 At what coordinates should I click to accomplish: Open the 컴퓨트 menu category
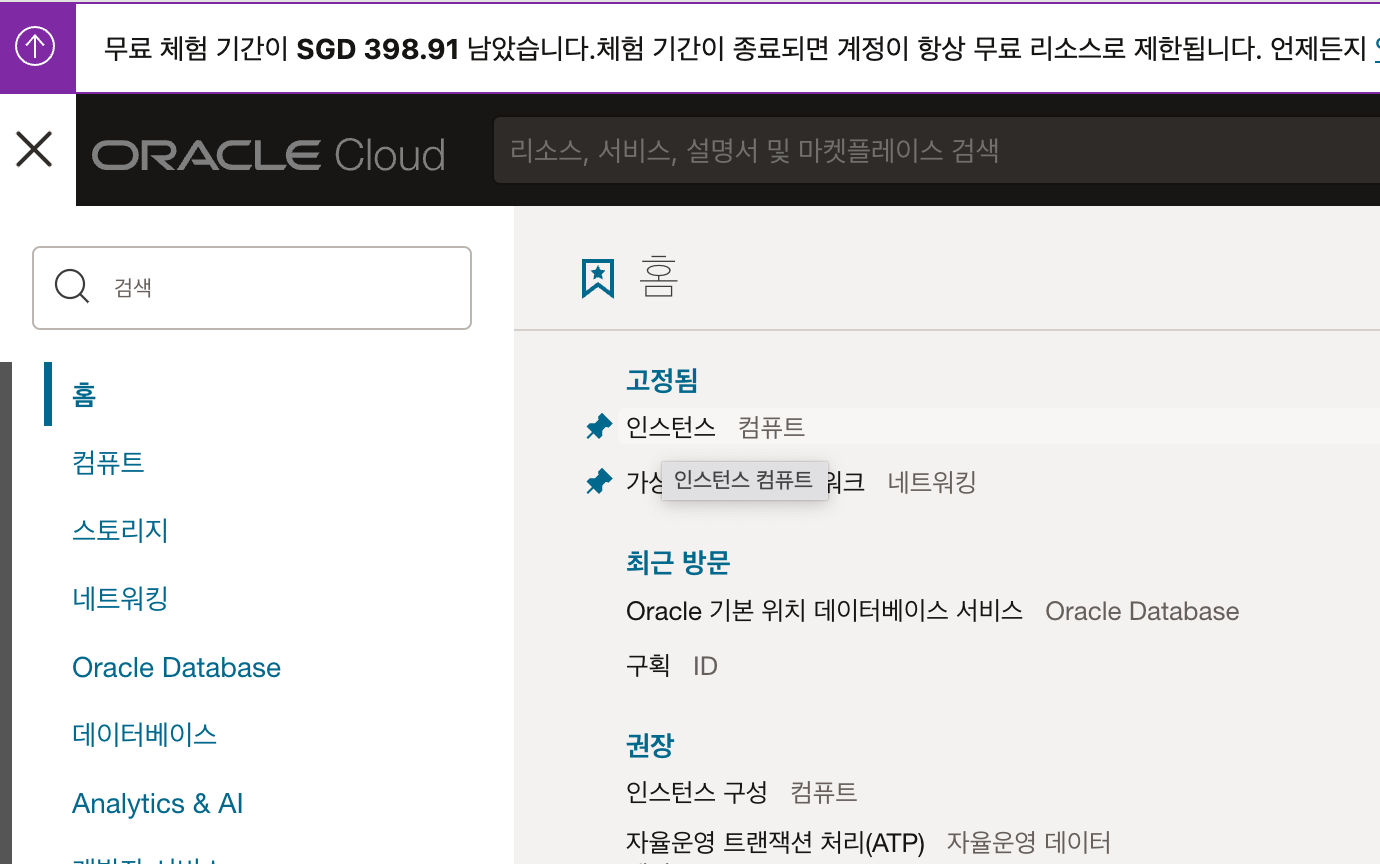point(108,462)
